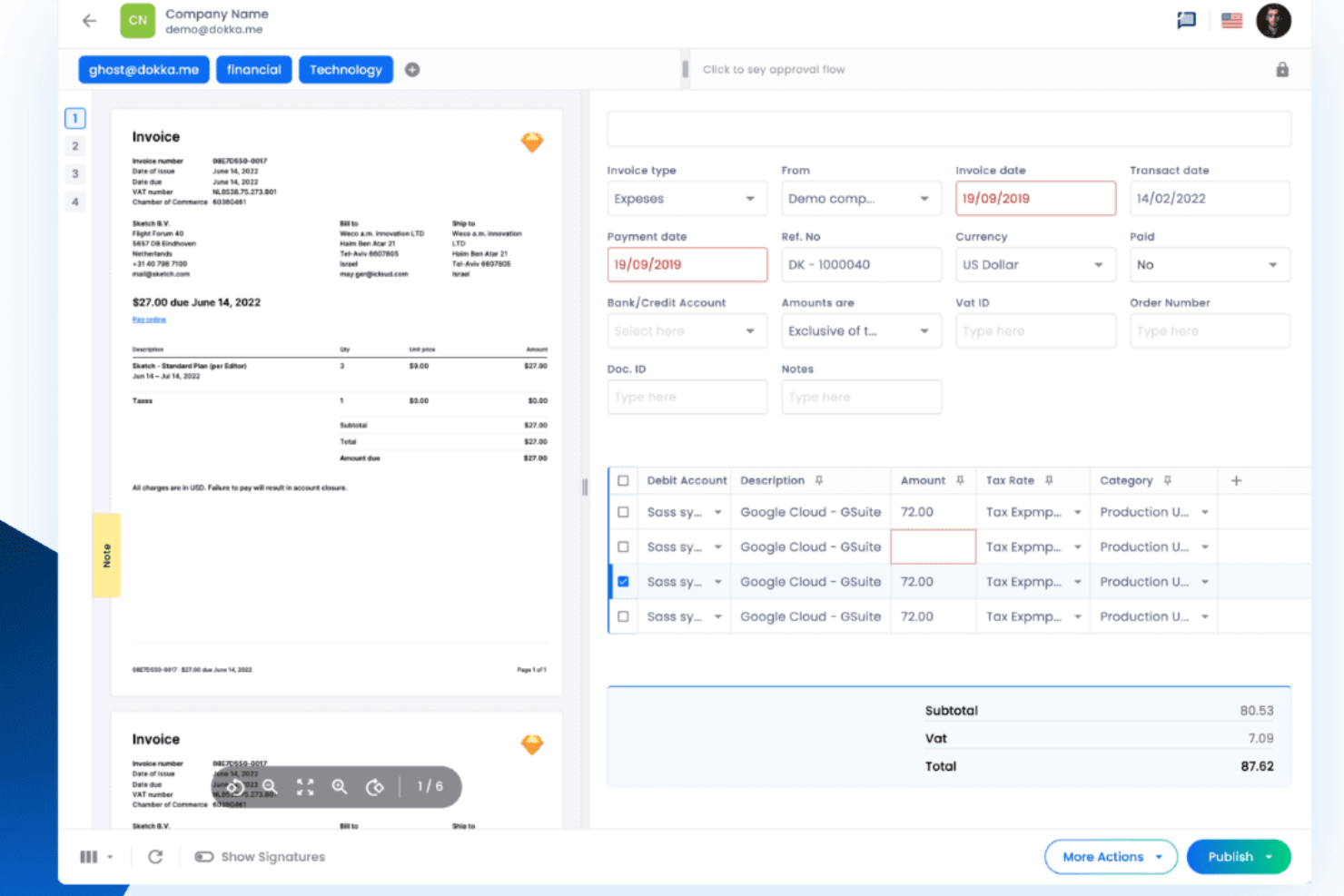
Task: Enable Show Signatures toggle
Action: coord(204,856)
